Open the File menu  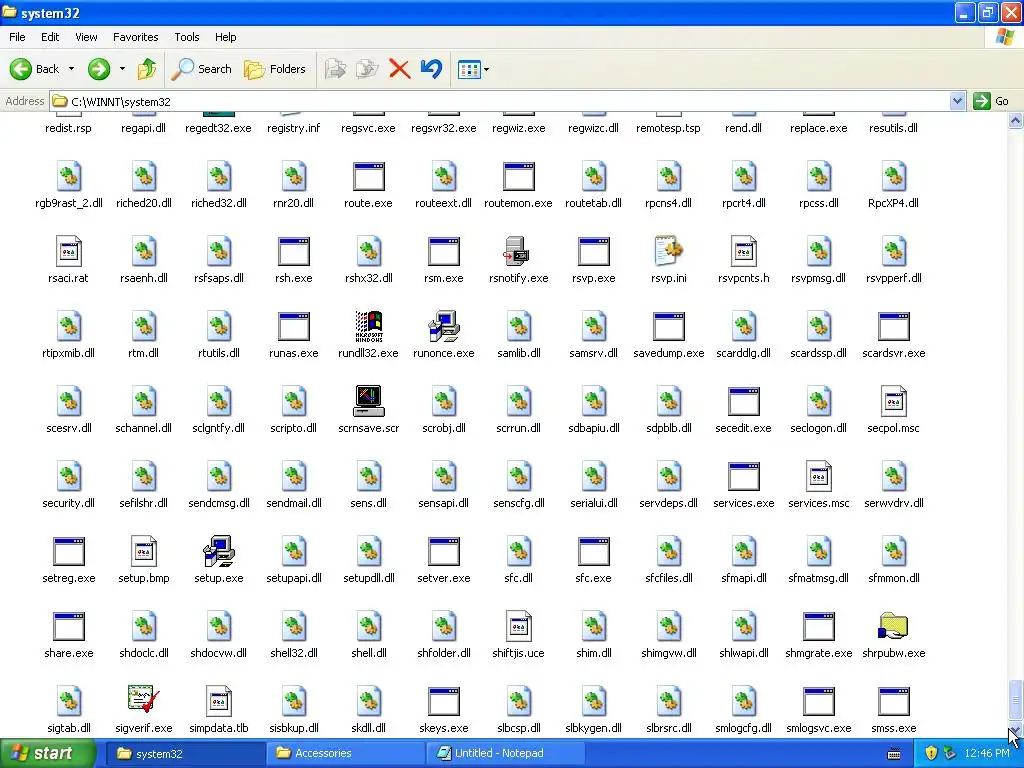click(x=17, y=37)
